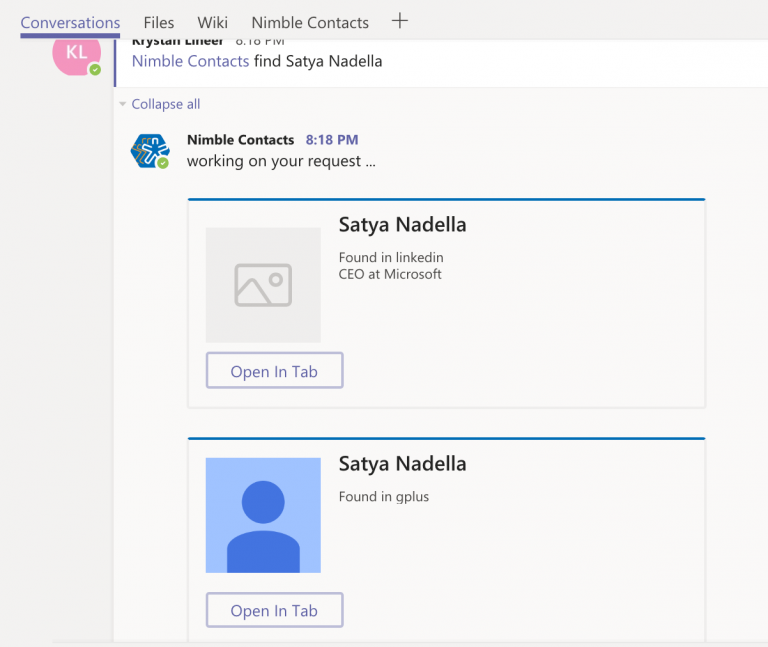Switch to the Files tab
This screenshot has height=647, width=768.
click(x=158, y=22)
